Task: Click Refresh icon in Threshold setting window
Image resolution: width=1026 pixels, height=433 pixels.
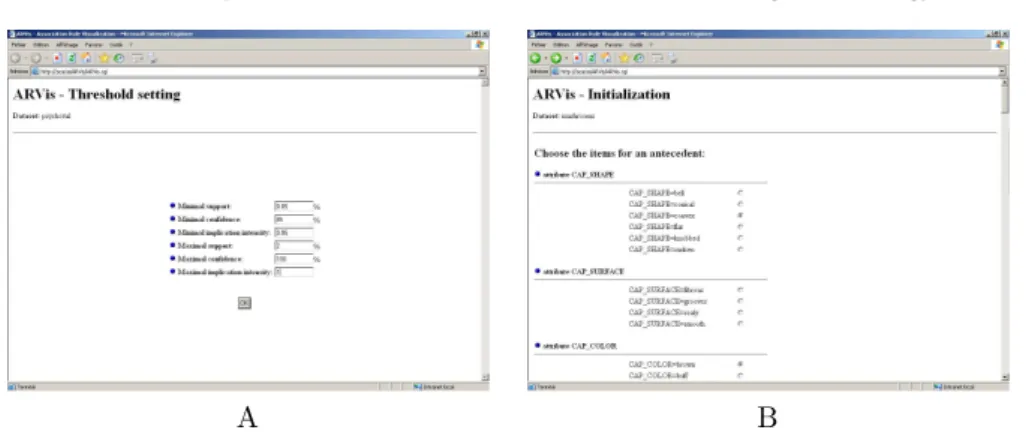Action: pyautogui.click(x=71, y=58)
